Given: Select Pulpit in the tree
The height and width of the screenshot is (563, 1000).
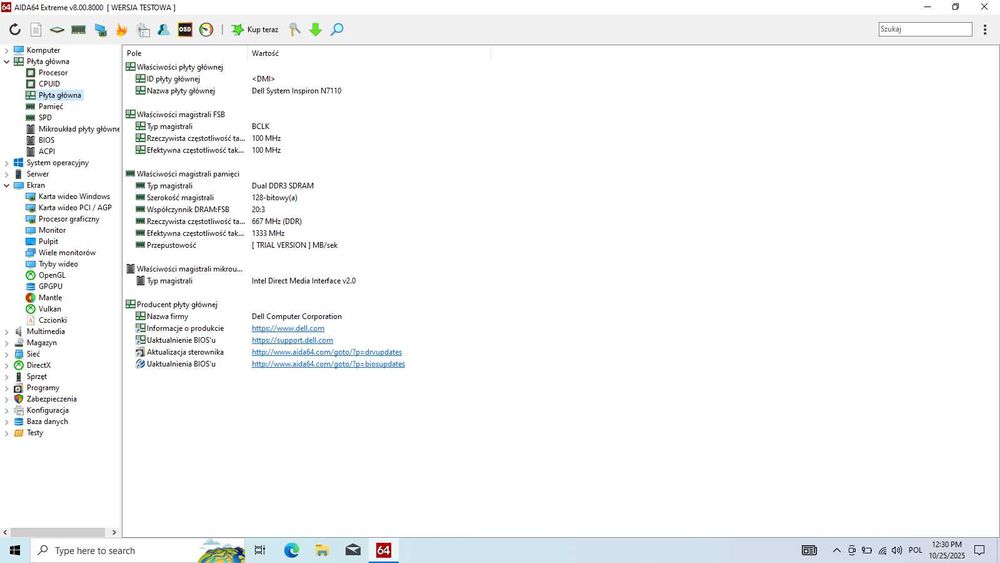Looking at the screenshot, I should [48, 242].
